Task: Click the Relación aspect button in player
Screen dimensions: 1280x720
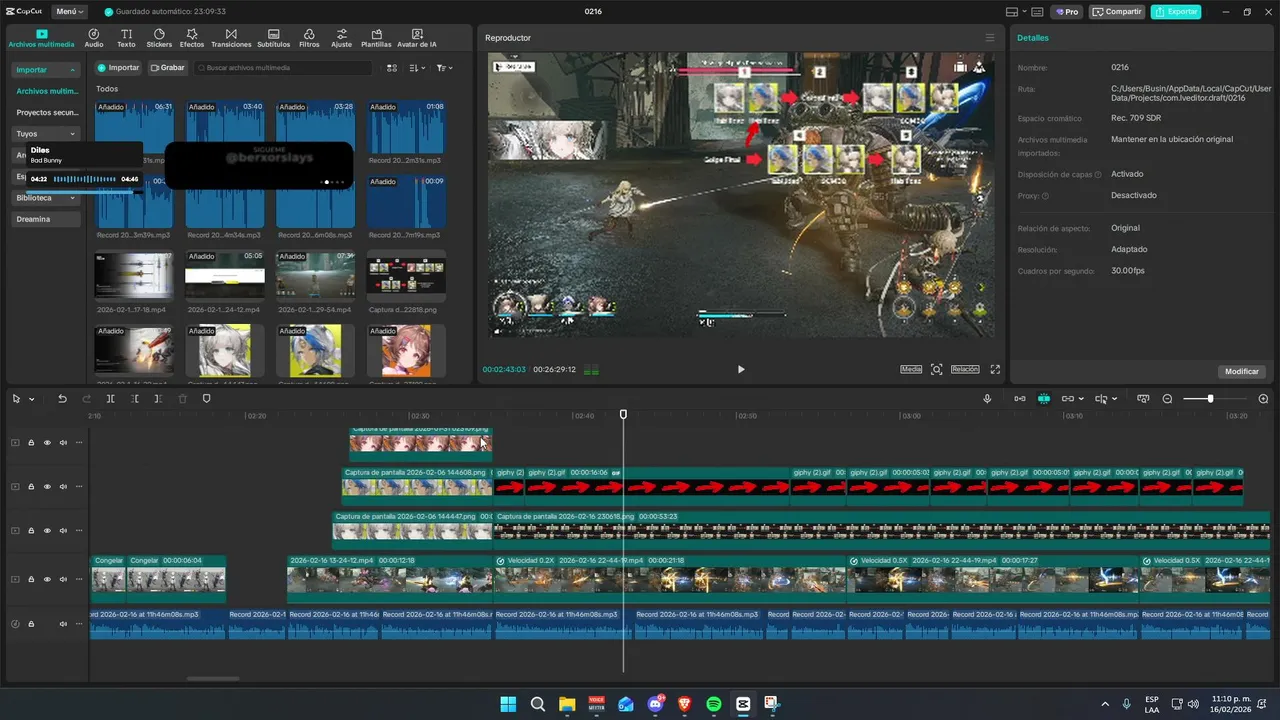Action: tap(965, 369)
